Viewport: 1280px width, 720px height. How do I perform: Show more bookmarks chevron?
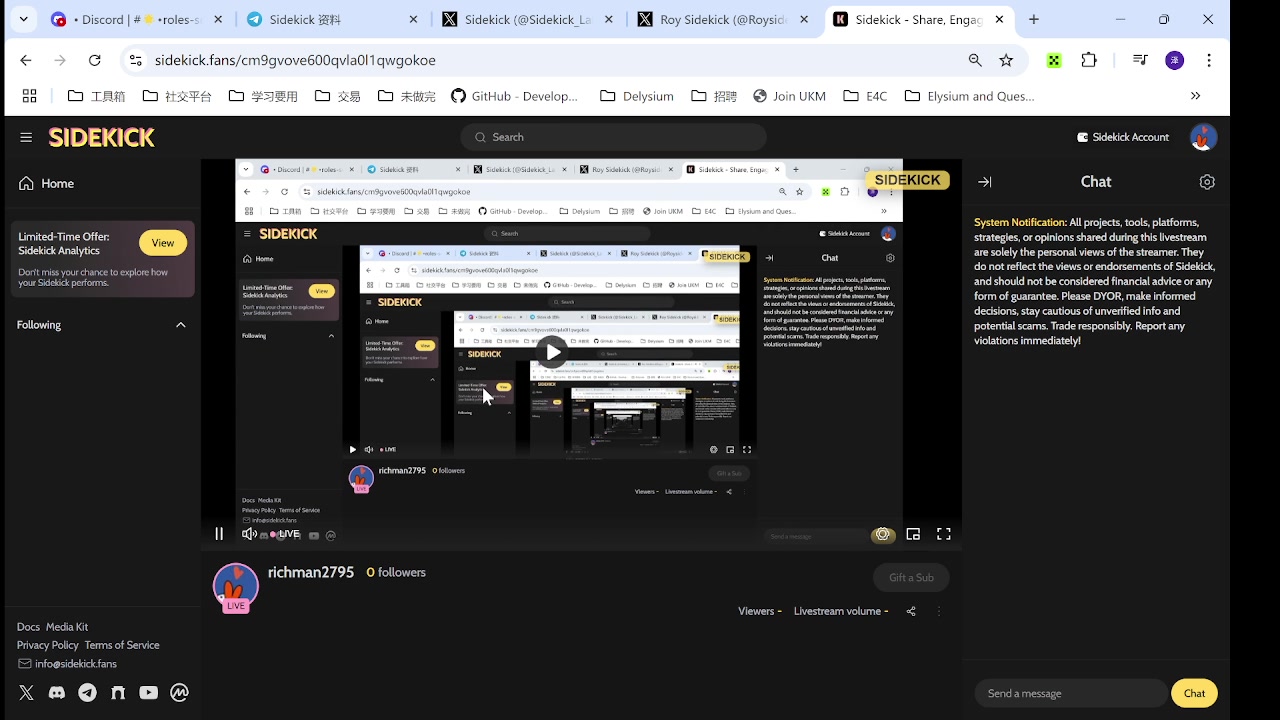(x=1195, y=96)
